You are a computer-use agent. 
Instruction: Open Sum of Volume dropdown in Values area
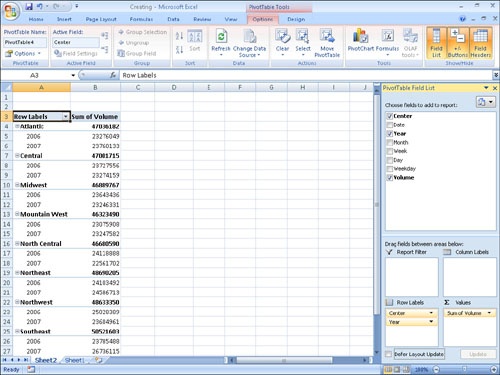pyautogui.click(x=489, y=313)
